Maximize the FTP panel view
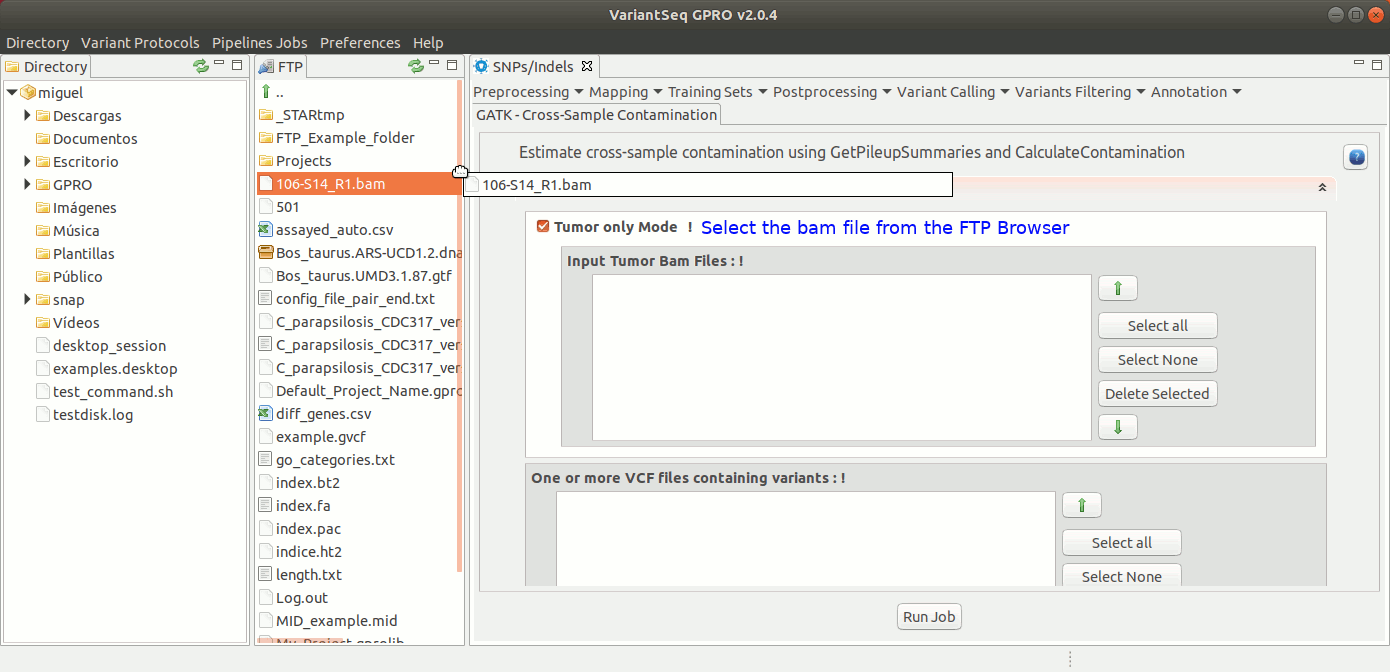Screen dimensions: 1390x672 tap(452, 66)
